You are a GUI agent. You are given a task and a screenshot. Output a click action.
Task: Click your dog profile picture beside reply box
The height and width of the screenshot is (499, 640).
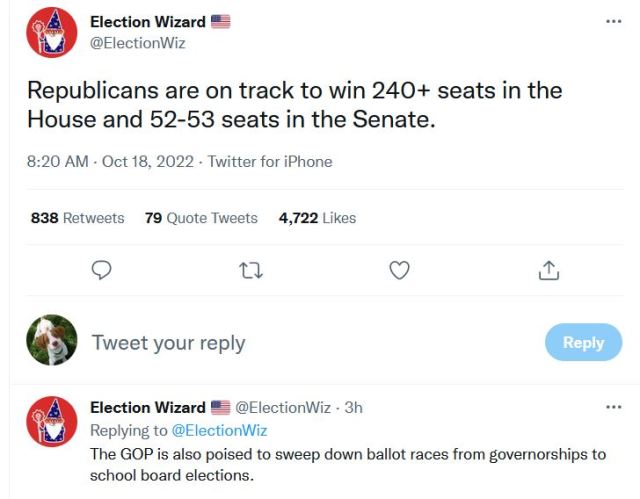[52, 341]
